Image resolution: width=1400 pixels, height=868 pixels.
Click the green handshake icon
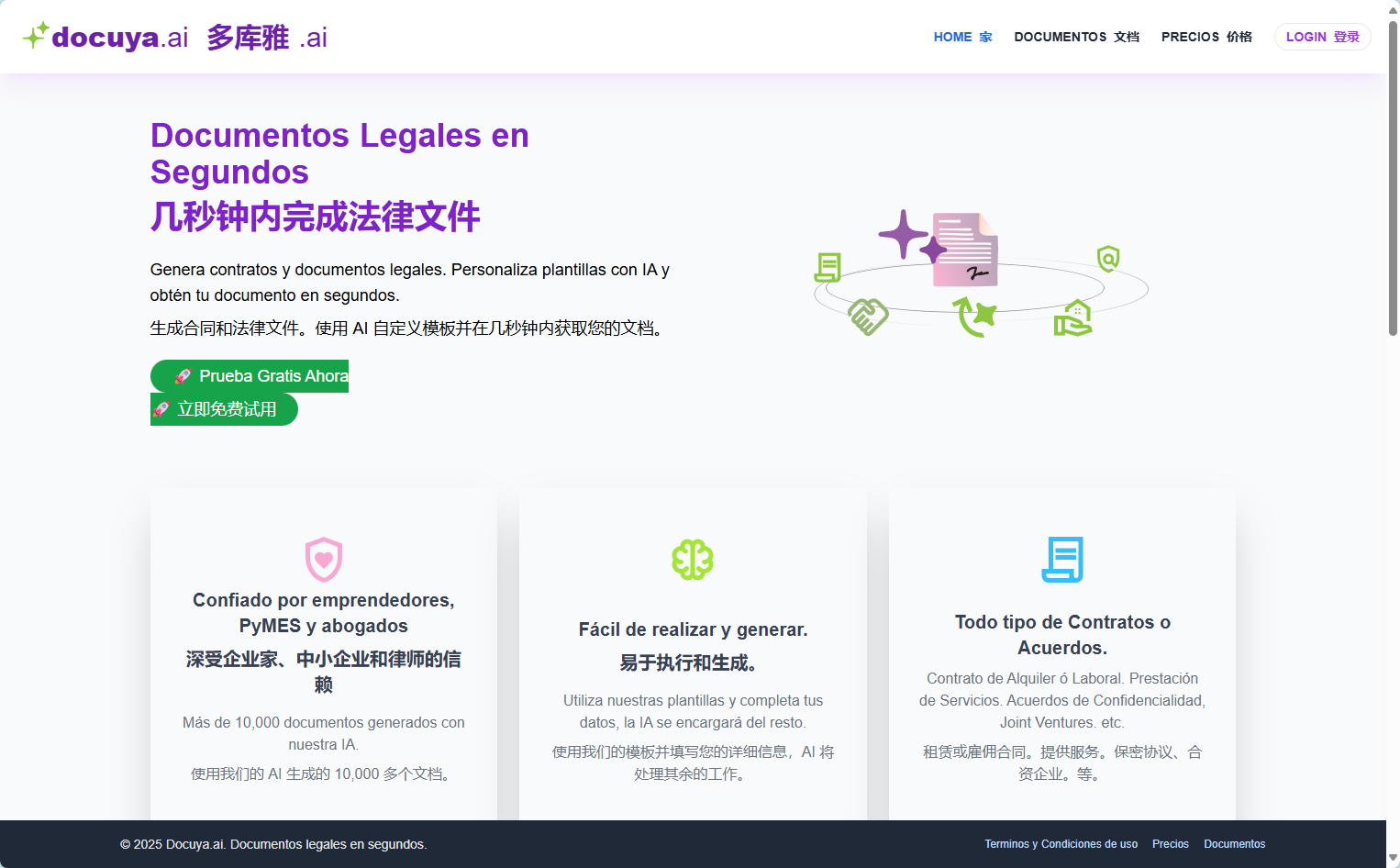pos(868,317)
